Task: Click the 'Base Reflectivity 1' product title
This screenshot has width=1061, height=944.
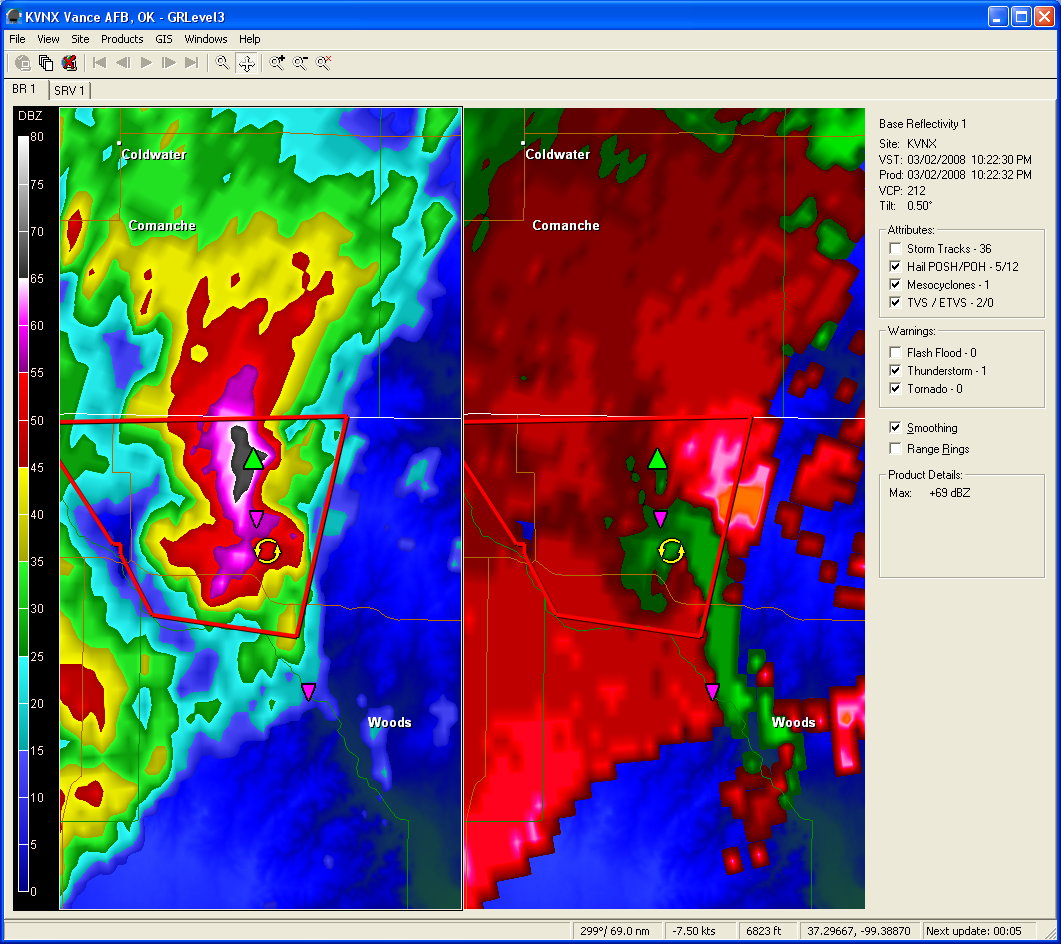Action: tap(922, 124)
